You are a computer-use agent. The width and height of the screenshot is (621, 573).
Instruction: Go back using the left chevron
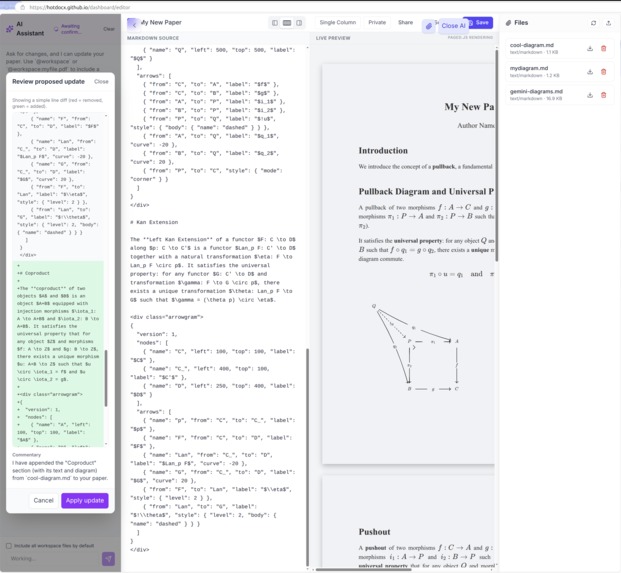tap(133, 24)
